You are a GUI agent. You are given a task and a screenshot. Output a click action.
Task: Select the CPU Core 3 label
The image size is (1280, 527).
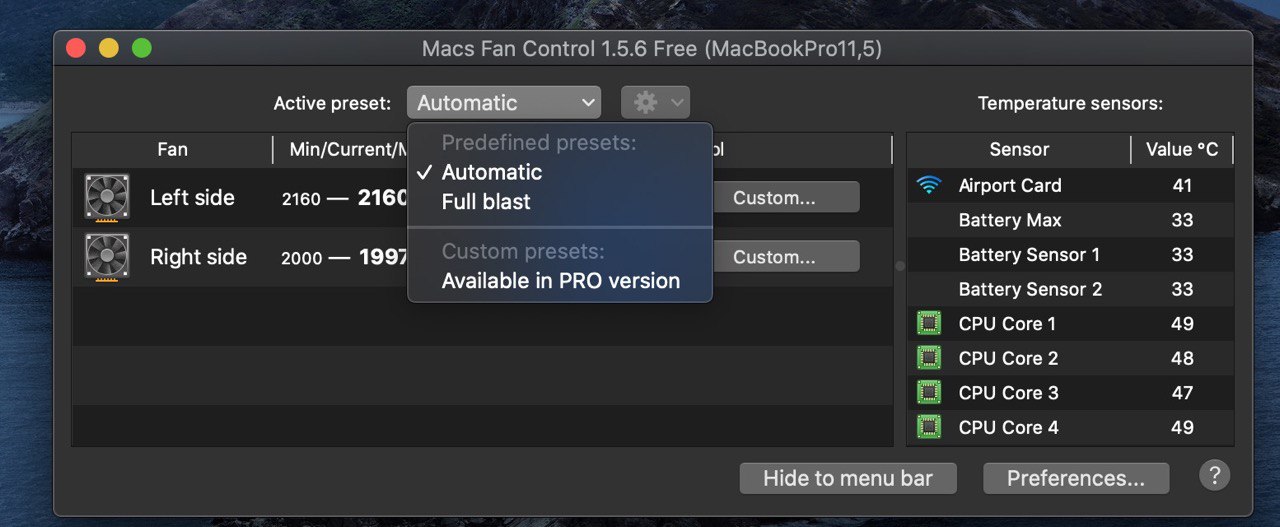click(1008, 392)
